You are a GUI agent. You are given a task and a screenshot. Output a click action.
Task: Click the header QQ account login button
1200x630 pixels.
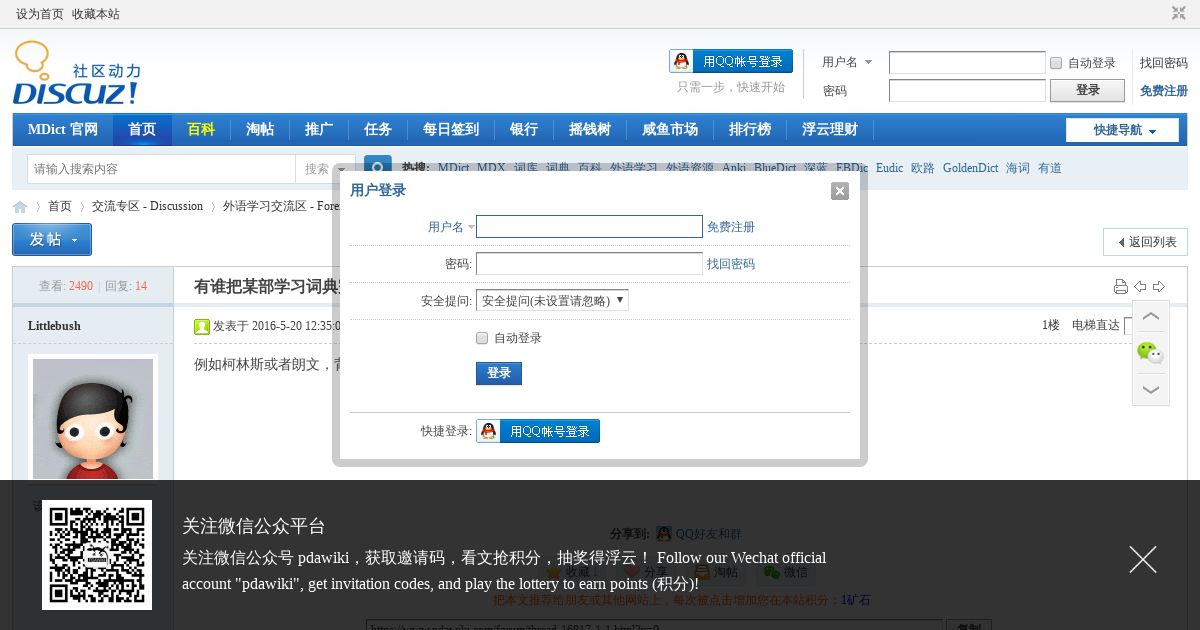click(731, 61)
